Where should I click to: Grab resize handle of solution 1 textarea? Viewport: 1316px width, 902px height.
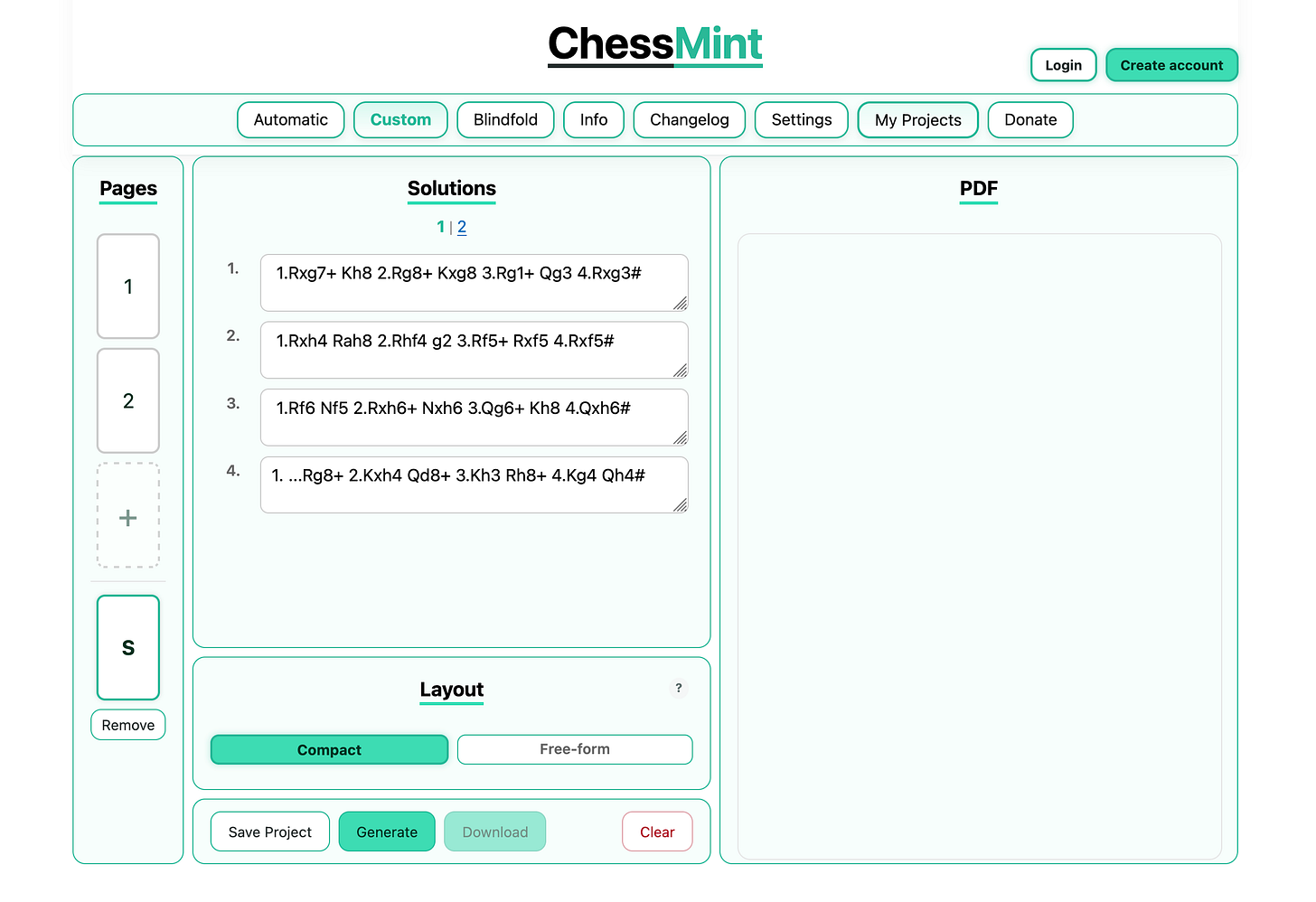pos(681,304)
